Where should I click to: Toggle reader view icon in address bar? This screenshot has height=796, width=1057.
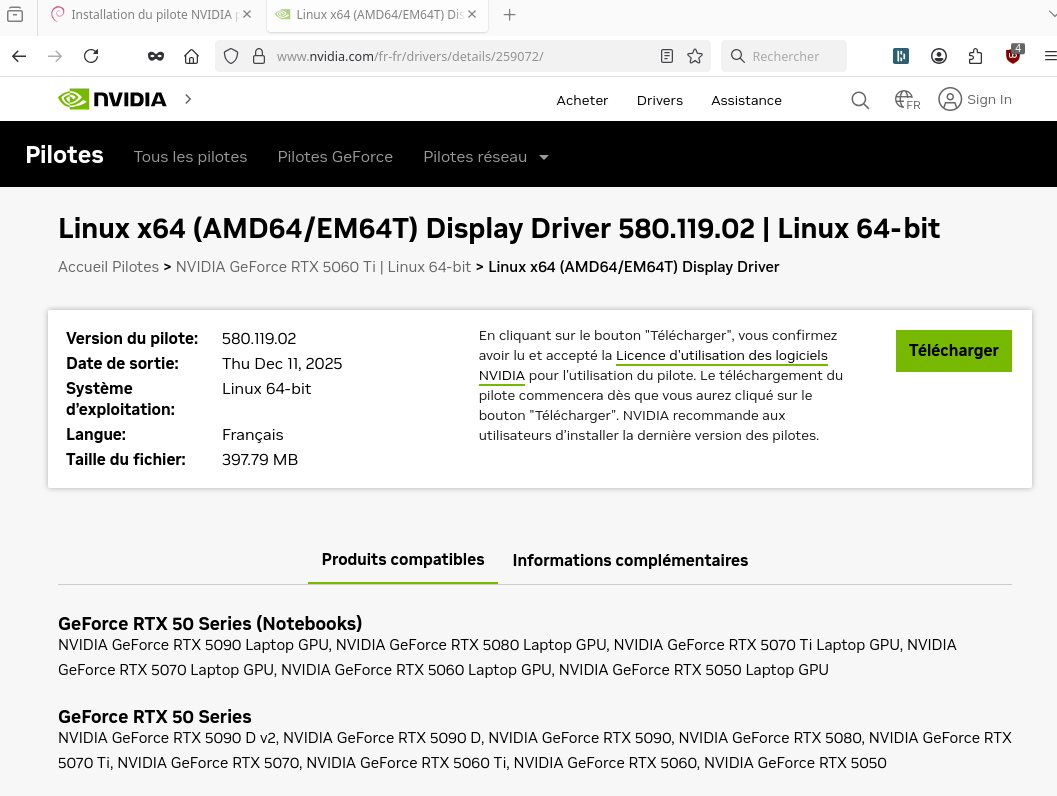point(667,56)
